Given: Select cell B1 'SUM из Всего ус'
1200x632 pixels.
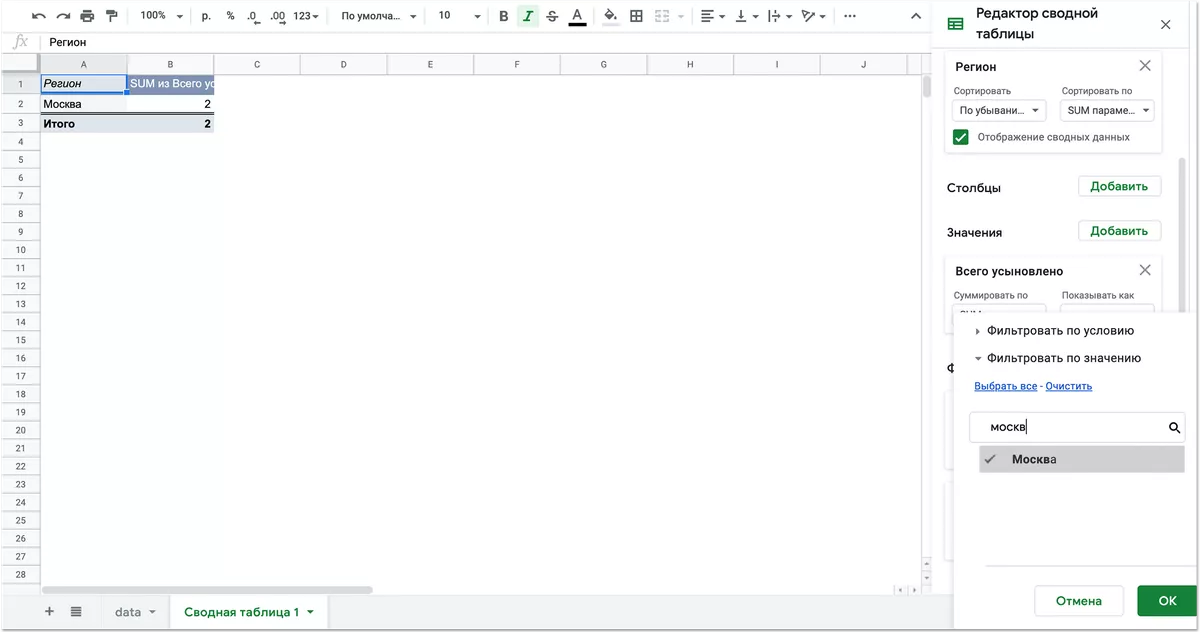Looking at the screenshot, I should tap(170, 84).
